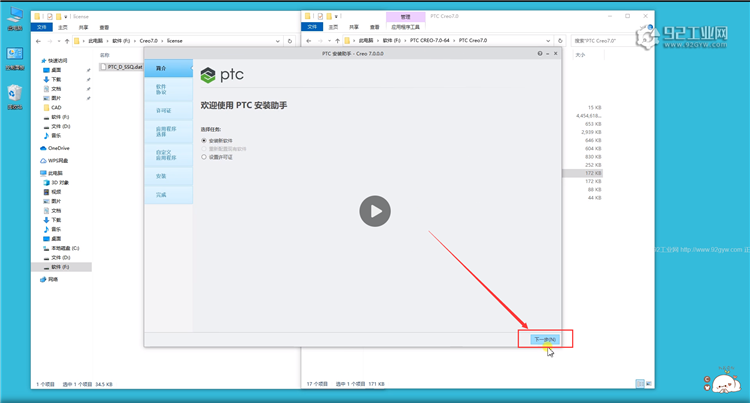Open the 应用程序选择 step in installer sidebar
This screenshot has height=403, width=750.
coord(169,131)
